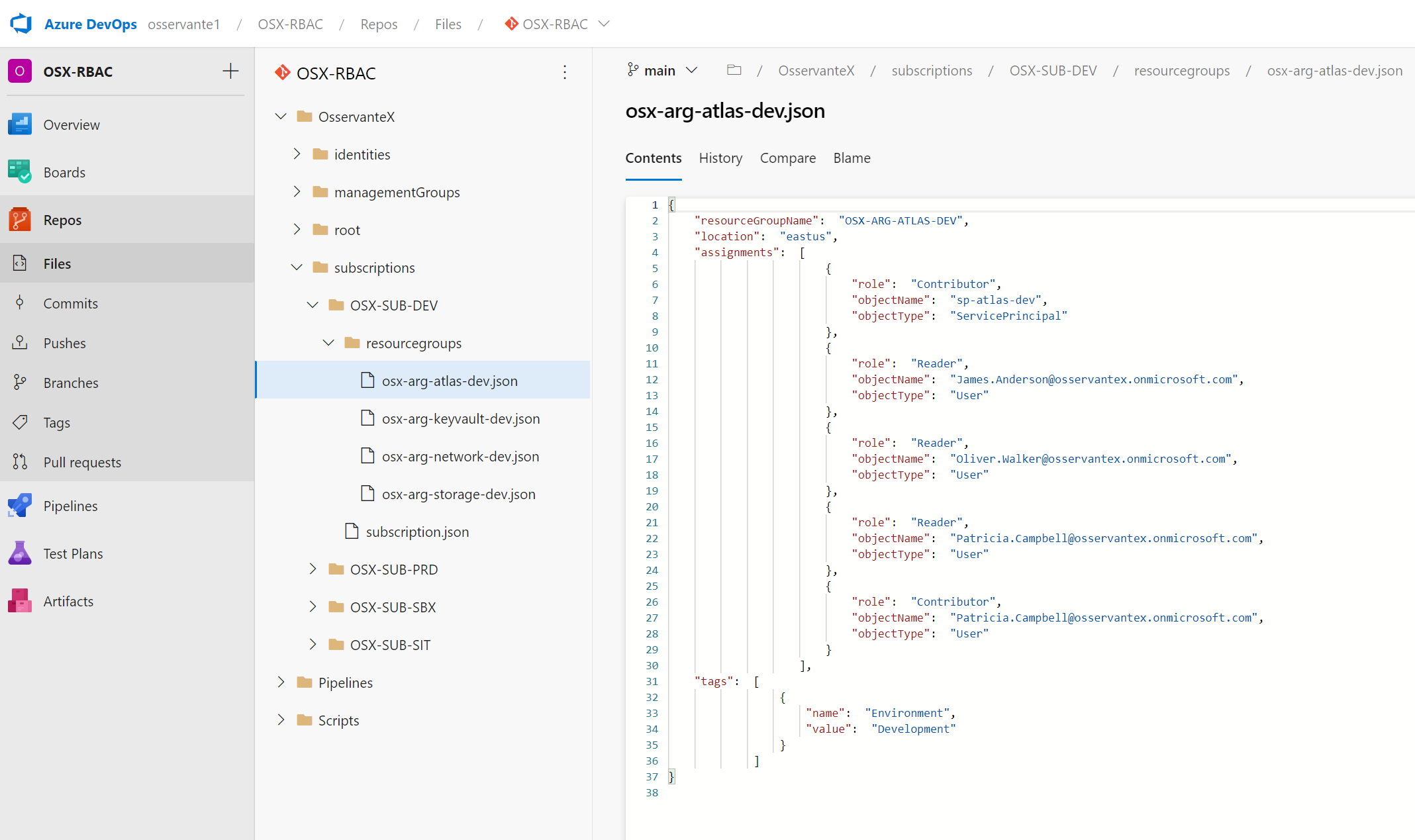Open the Test Plans hub icon
Screen dimensions: 1415x840
[x=20, y=553]
